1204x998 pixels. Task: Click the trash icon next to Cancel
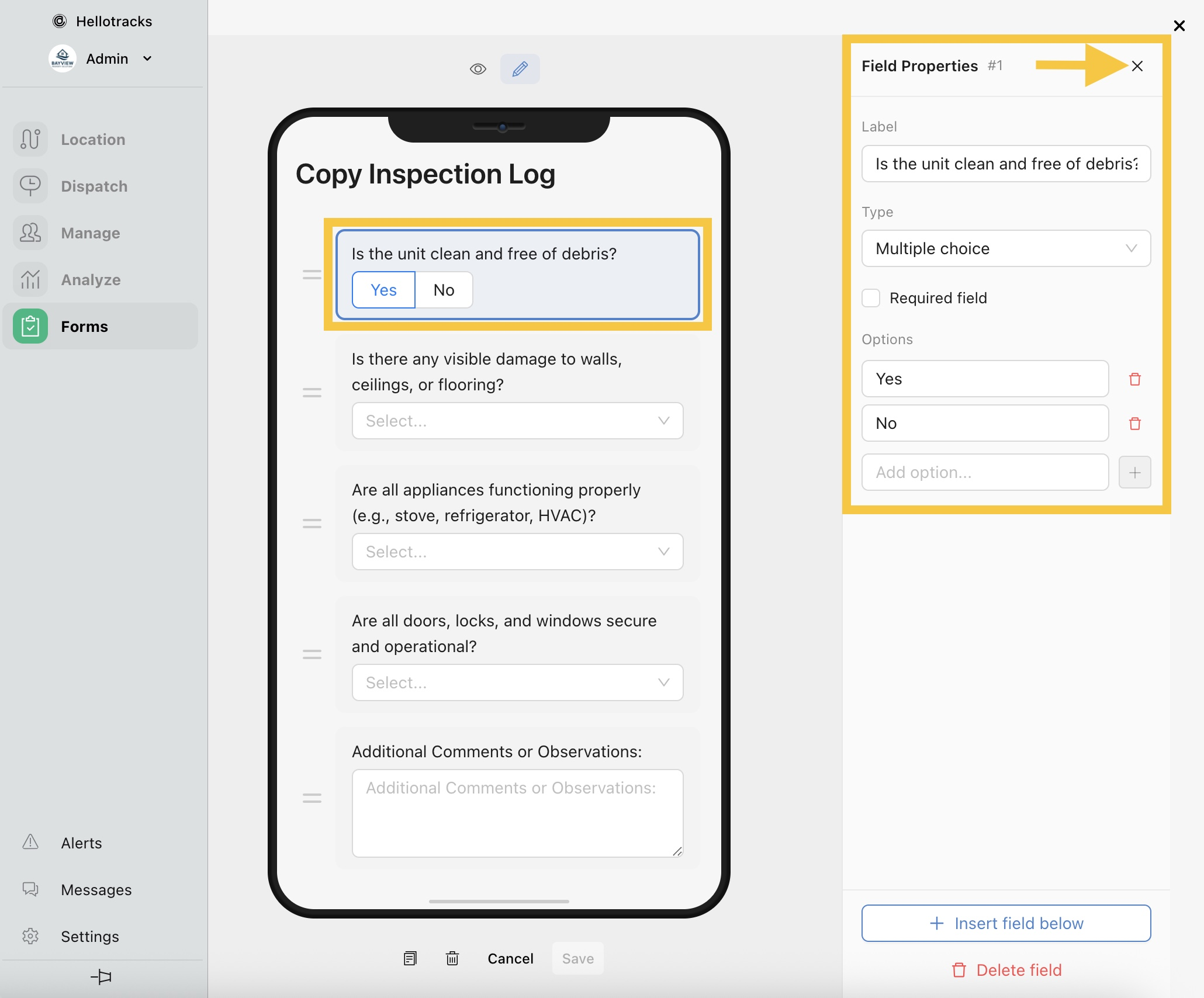452,958
